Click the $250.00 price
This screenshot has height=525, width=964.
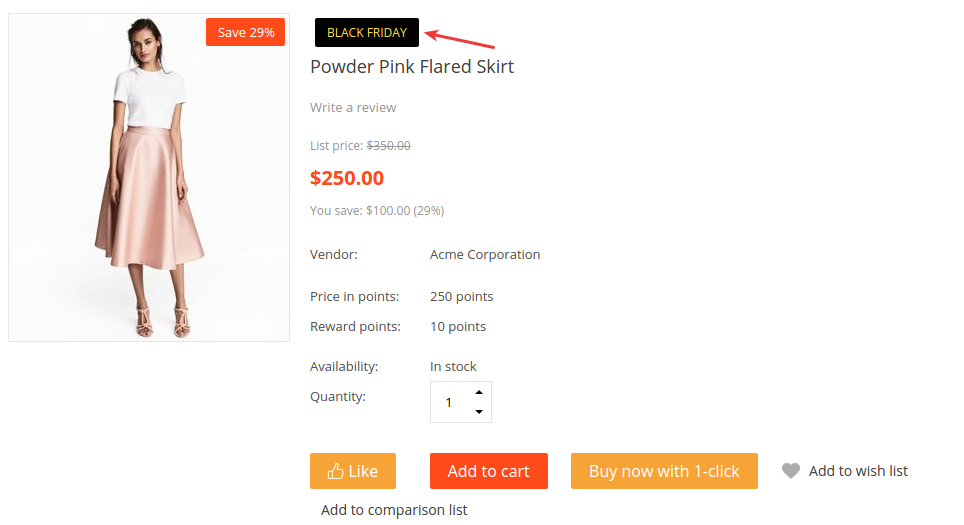[x=347, y=178]
